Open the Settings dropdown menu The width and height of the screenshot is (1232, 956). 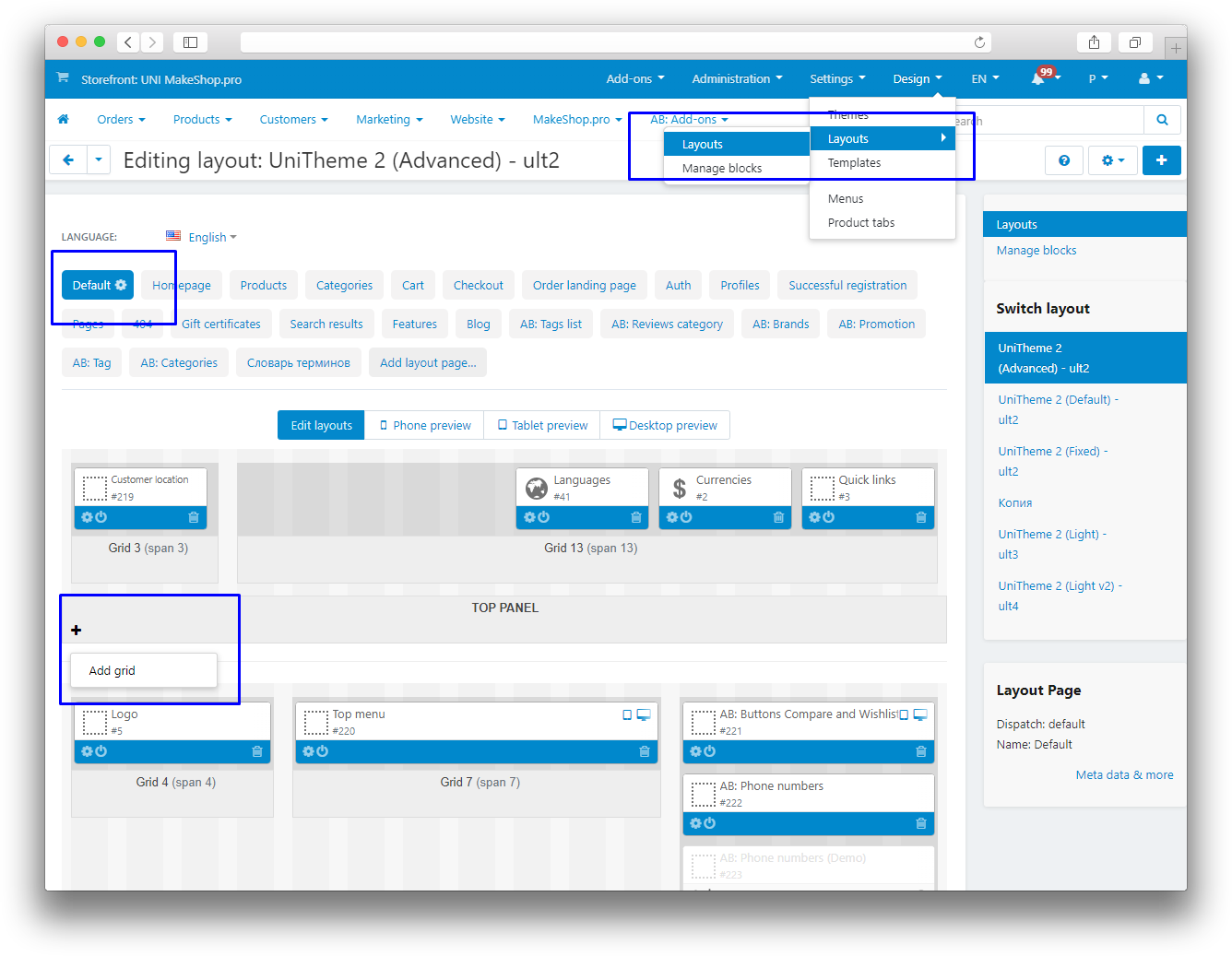coord(837,78)
